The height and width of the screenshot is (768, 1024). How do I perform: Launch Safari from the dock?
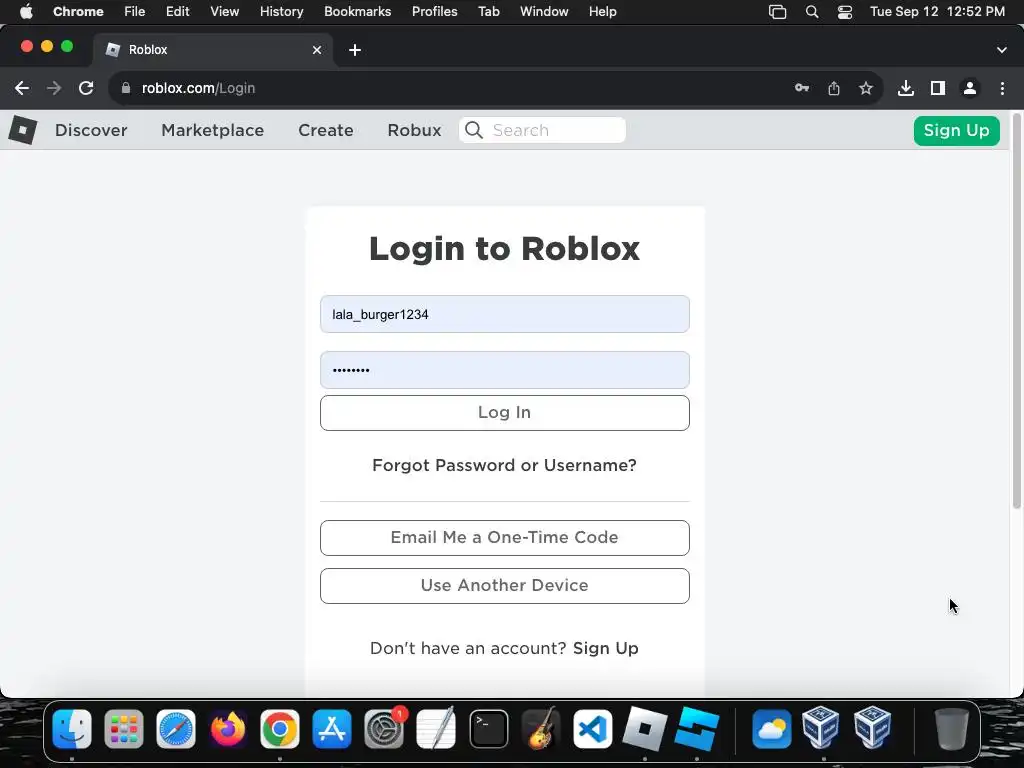coord(176,729)
